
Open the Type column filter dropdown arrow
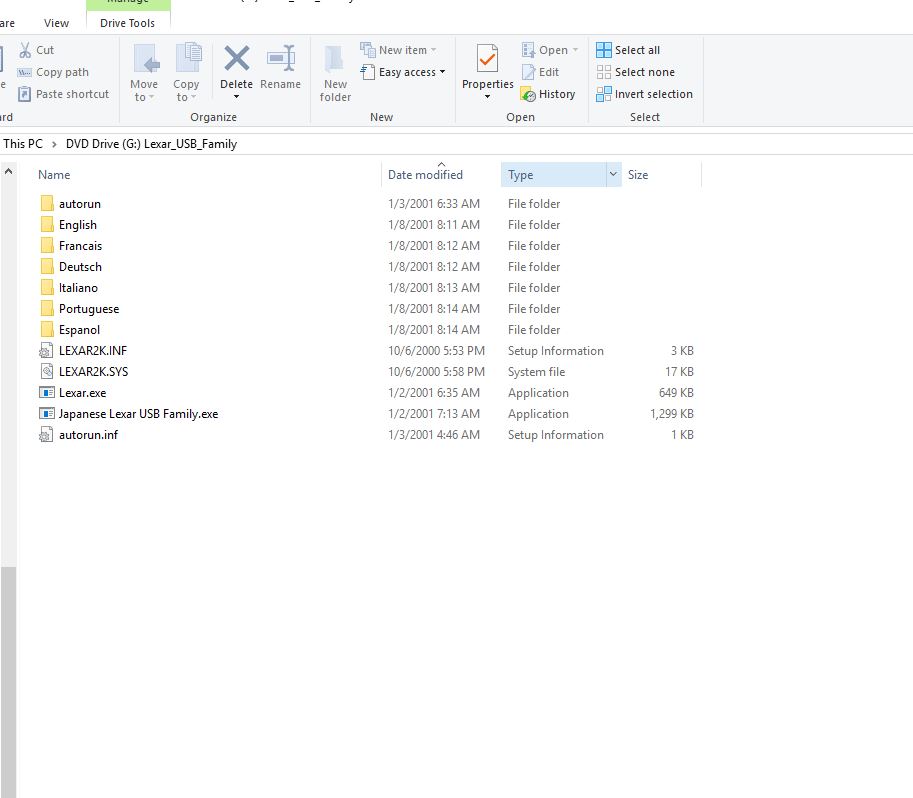click(612, 175)
